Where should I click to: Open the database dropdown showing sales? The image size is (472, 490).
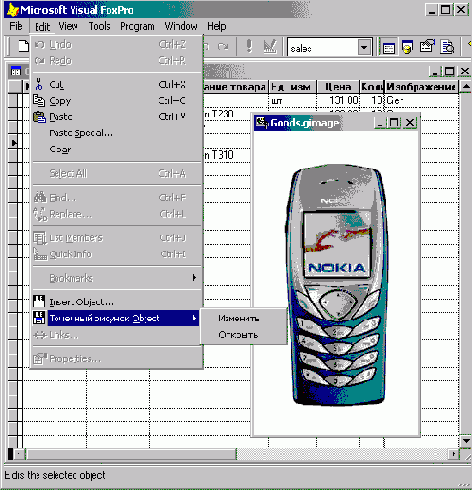[x=364, y=47]
